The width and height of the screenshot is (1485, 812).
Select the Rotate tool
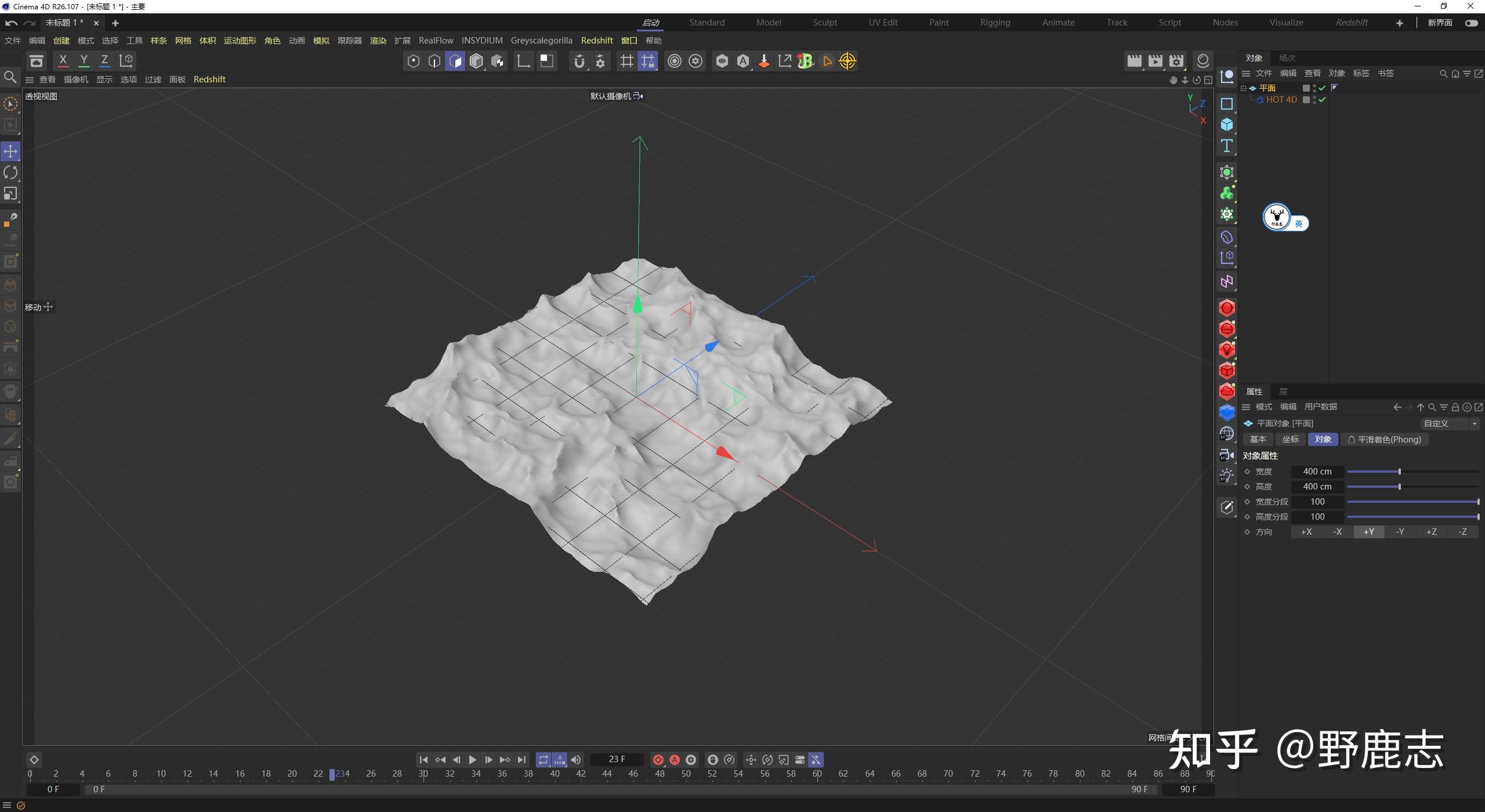10,172
